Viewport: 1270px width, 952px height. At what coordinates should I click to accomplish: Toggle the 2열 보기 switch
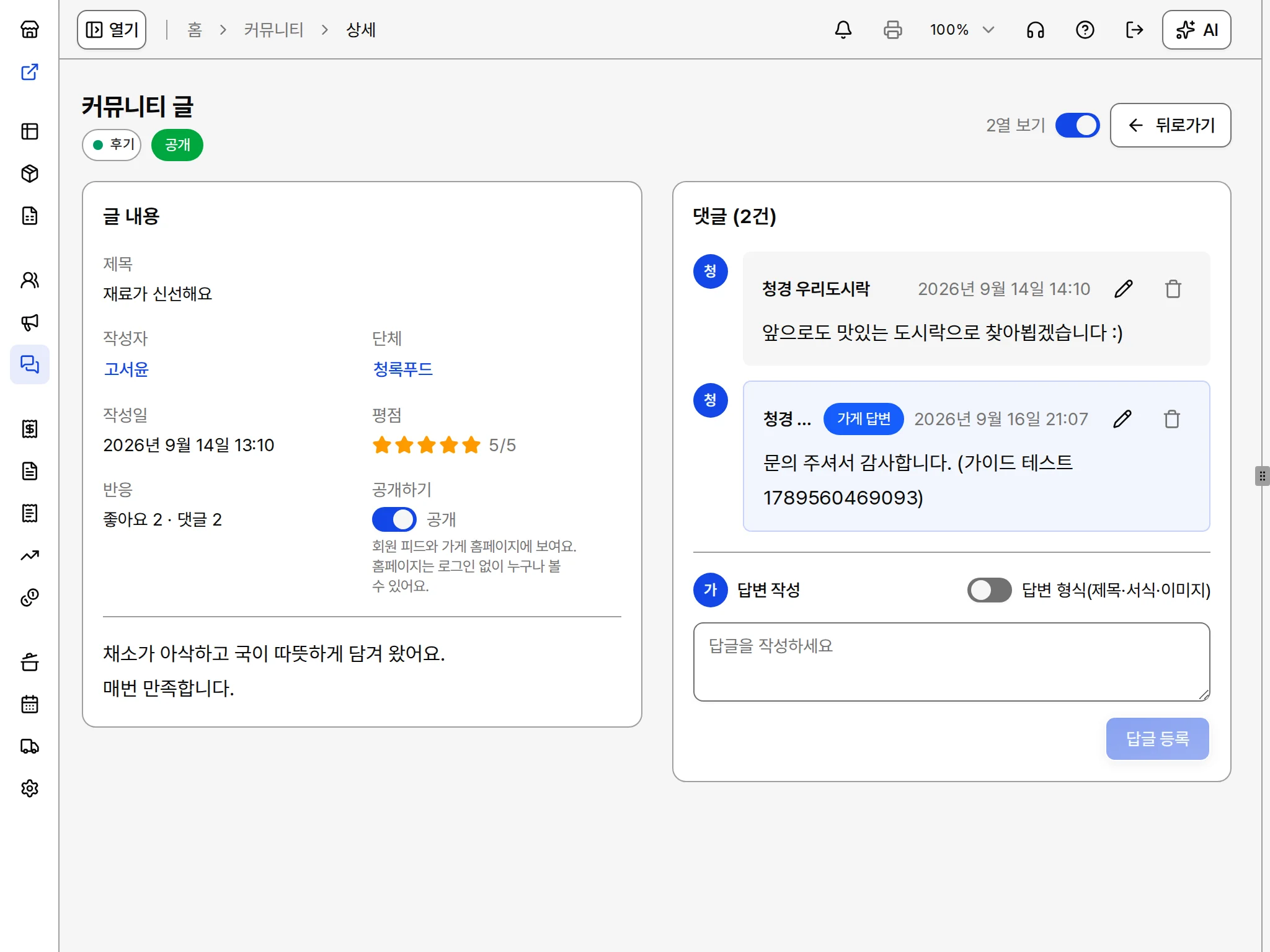[1077, 125]
